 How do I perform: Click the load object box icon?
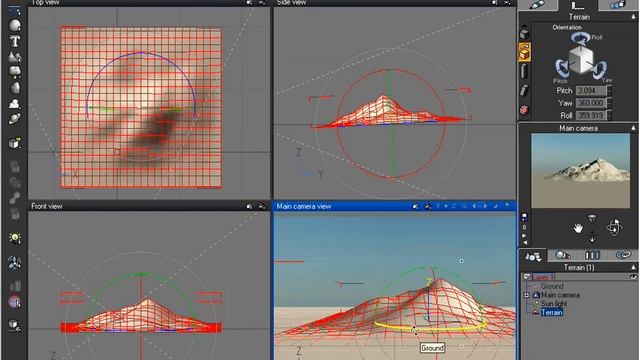(15, 143)
